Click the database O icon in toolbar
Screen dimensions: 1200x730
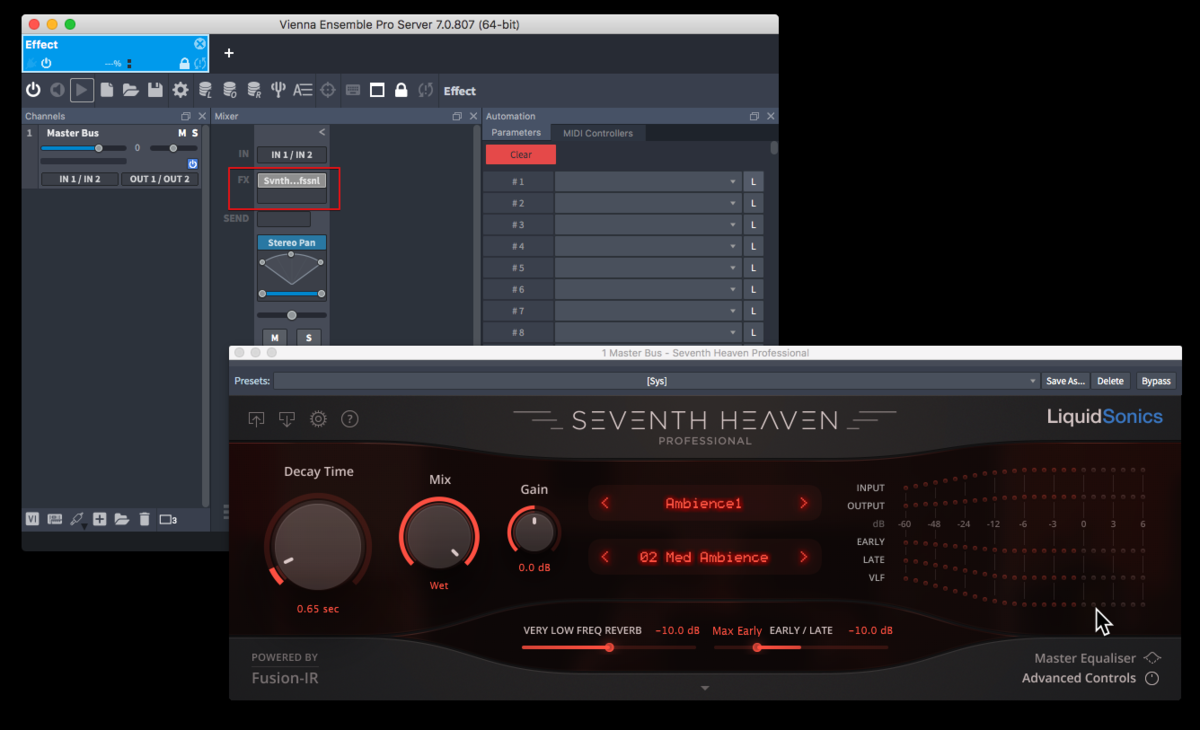[229, 90]
